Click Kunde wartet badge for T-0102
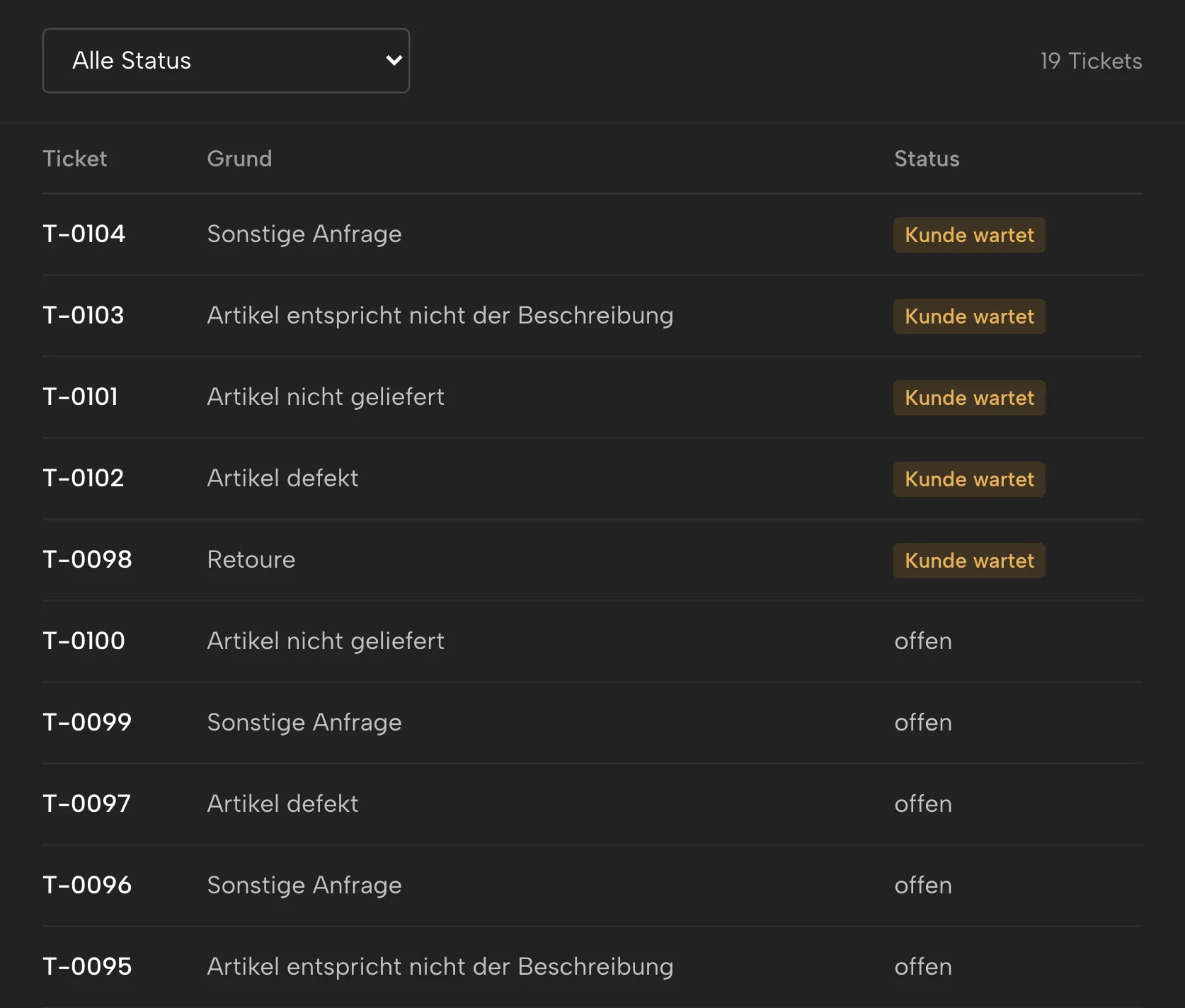 (969, 479)
